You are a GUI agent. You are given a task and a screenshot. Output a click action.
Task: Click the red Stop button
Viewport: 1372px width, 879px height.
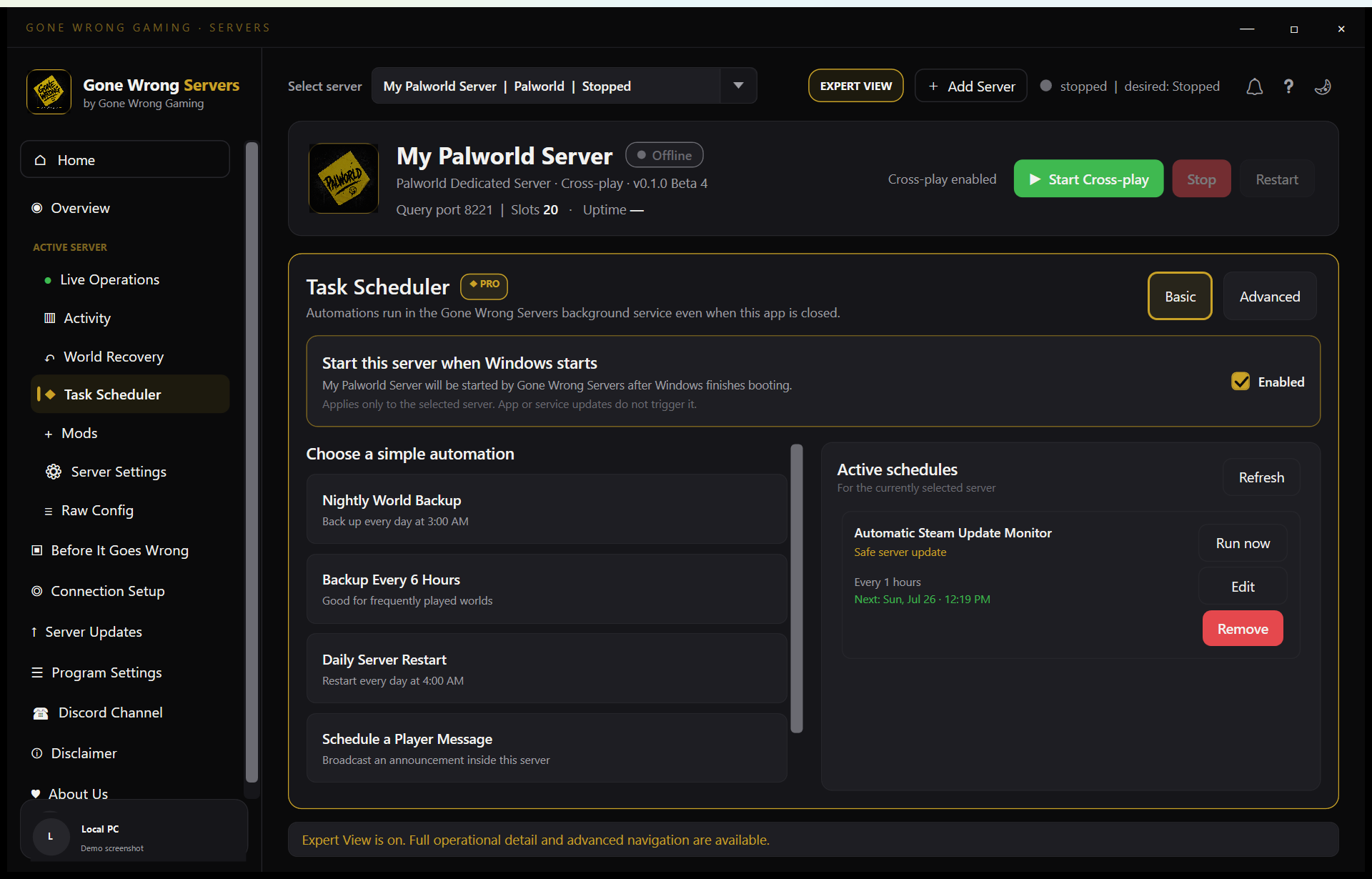(1201, 179)
